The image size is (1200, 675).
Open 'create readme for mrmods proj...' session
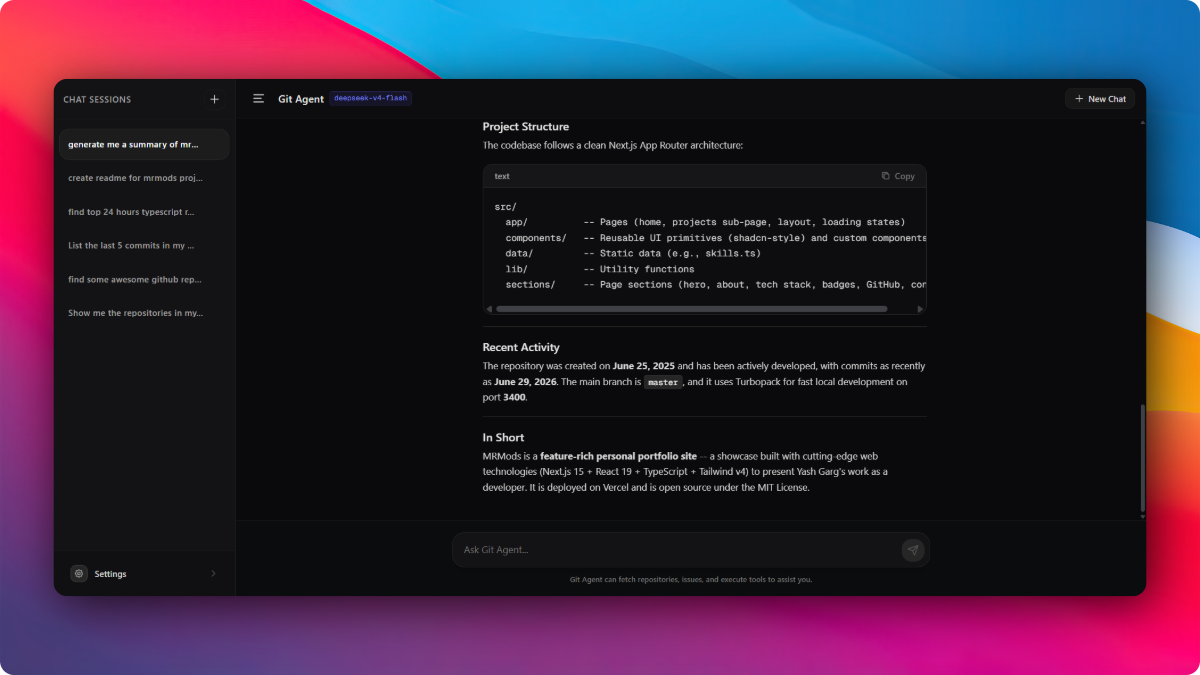tap(144, 178)
